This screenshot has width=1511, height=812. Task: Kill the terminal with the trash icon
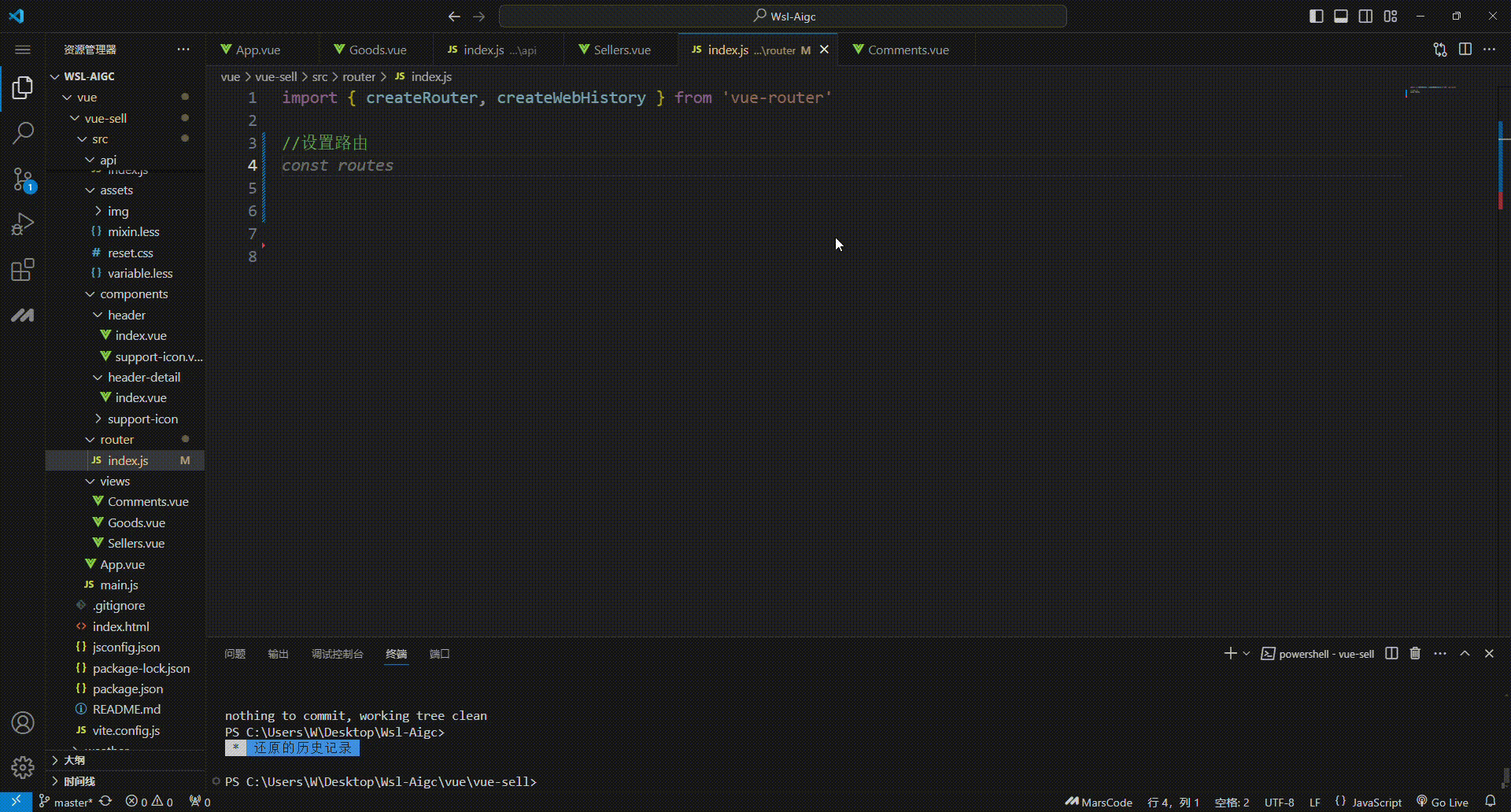(1415, 653)
